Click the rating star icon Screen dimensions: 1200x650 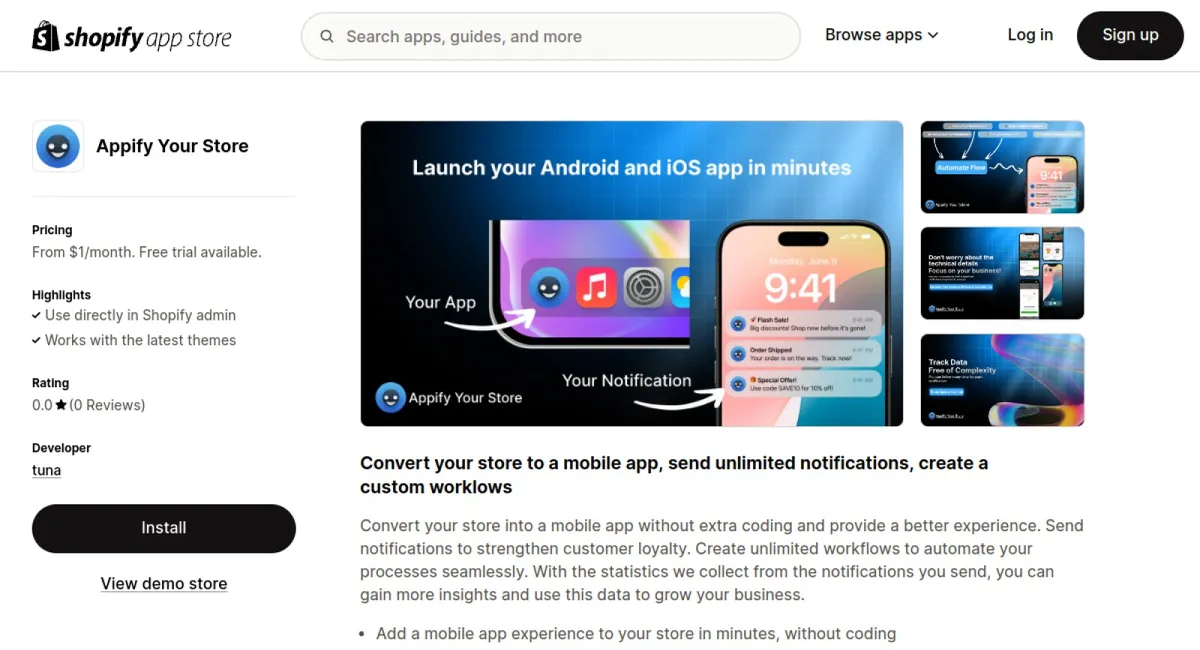point(61,405)
